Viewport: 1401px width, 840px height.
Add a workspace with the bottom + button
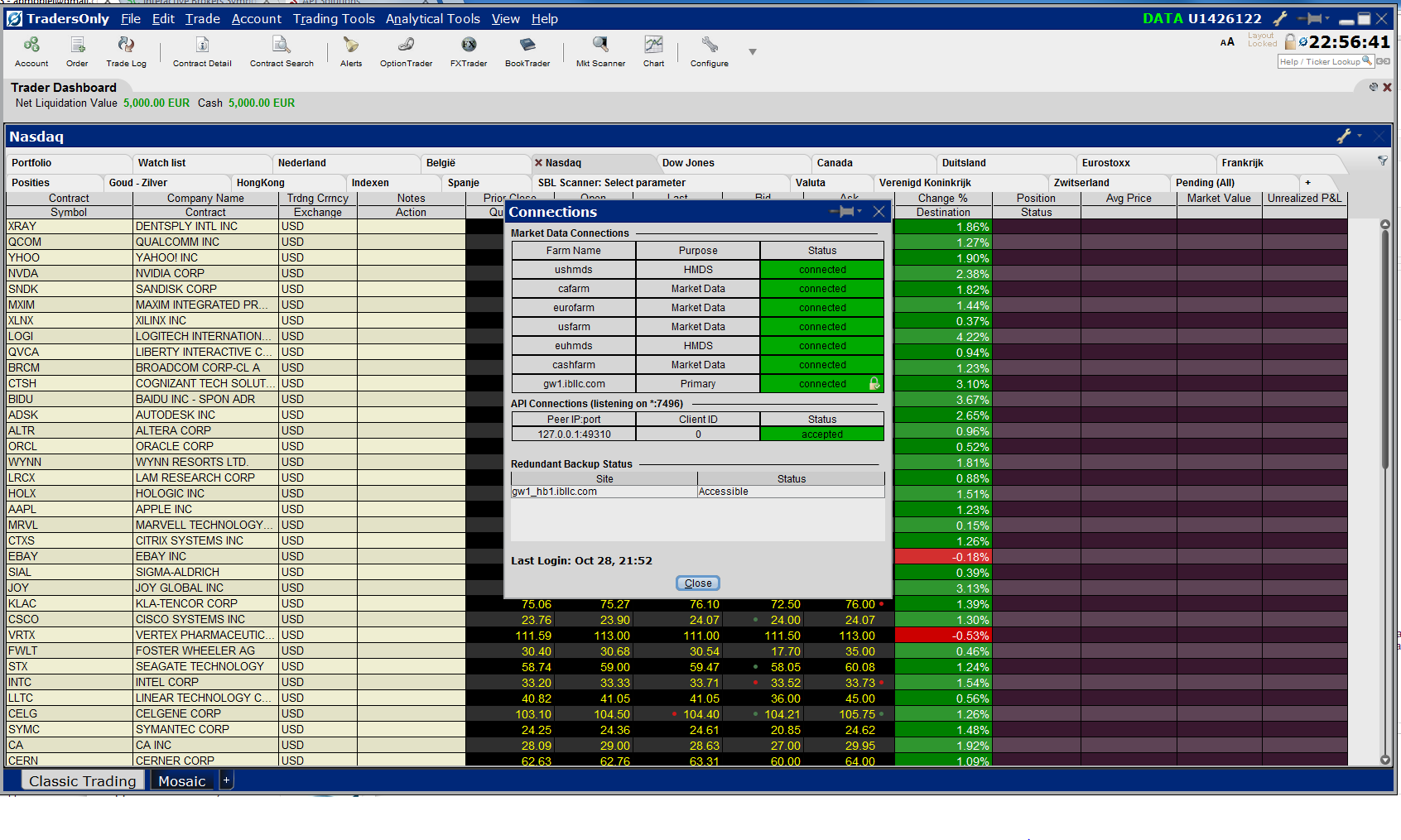point(226,780)
